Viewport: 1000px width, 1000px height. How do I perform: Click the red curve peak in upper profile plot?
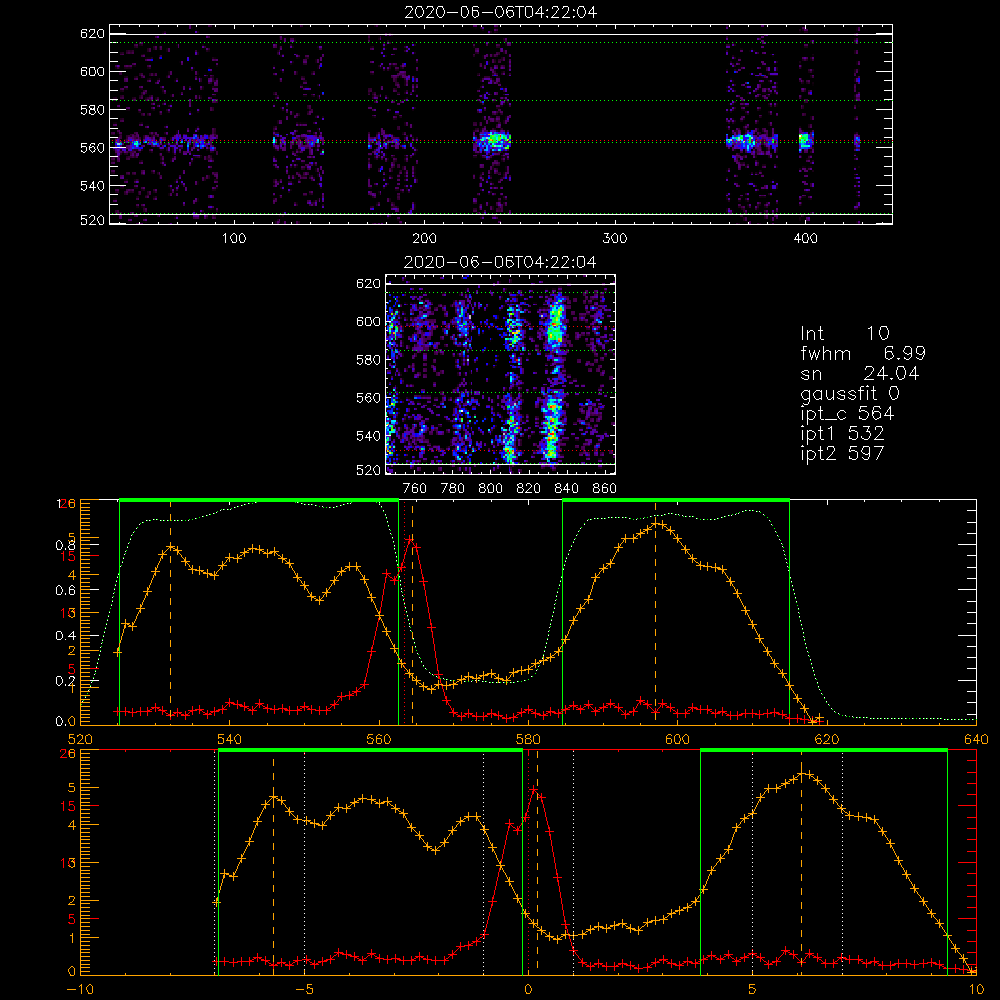[411, 540]
